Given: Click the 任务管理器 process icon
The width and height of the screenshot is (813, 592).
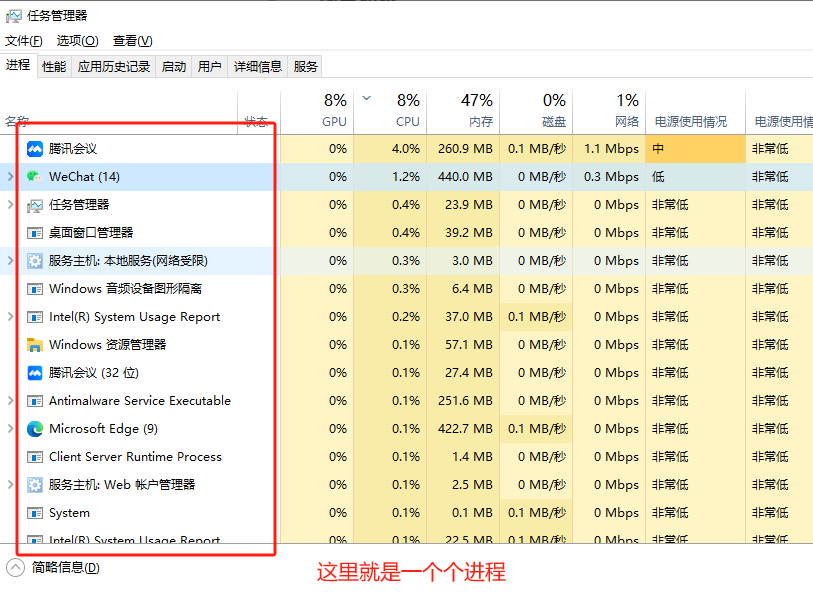Looking at the screenshot, I should tap(35, 205).
